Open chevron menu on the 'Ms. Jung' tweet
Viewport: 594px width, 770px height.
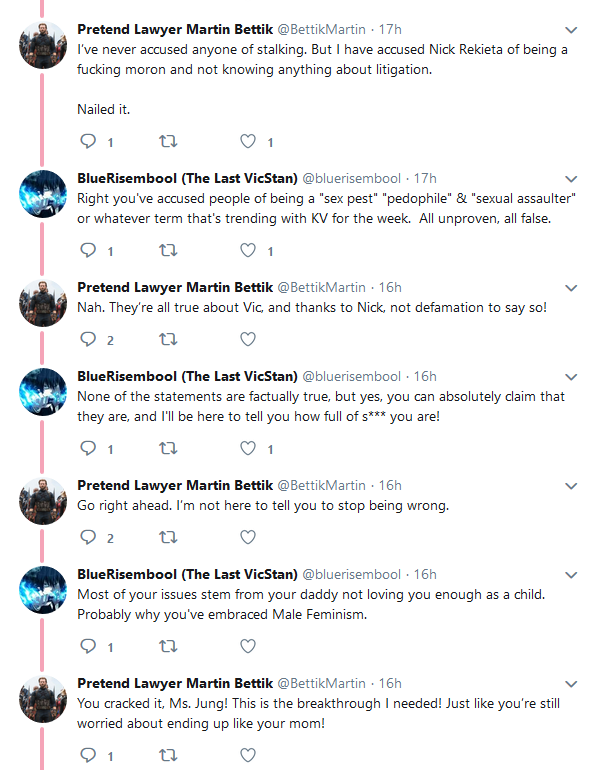tap(571, 684)
